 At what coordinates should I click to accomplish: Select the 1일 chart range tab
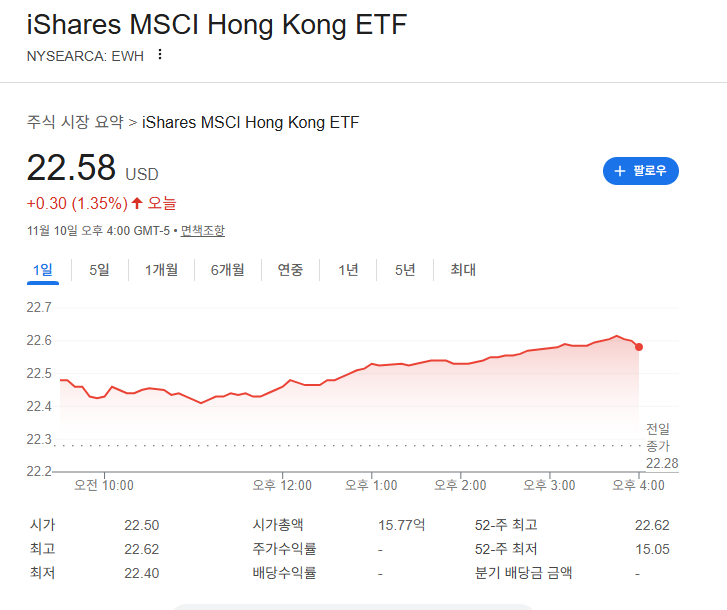point(43,270)
